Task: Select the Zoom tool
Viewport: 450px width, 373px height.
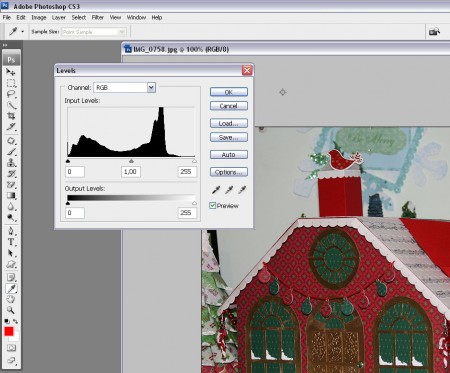Action: (11, 310)
